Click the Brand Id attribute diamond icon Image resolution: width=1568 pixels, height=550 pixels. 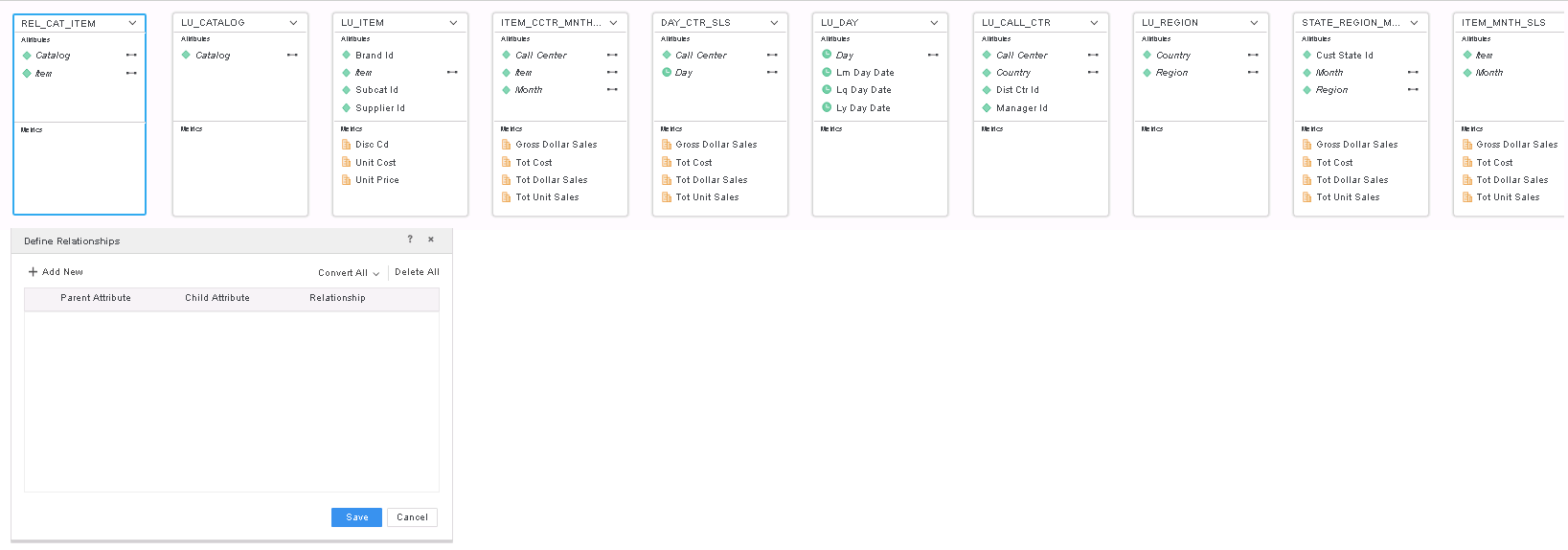(x=347, y=56)
